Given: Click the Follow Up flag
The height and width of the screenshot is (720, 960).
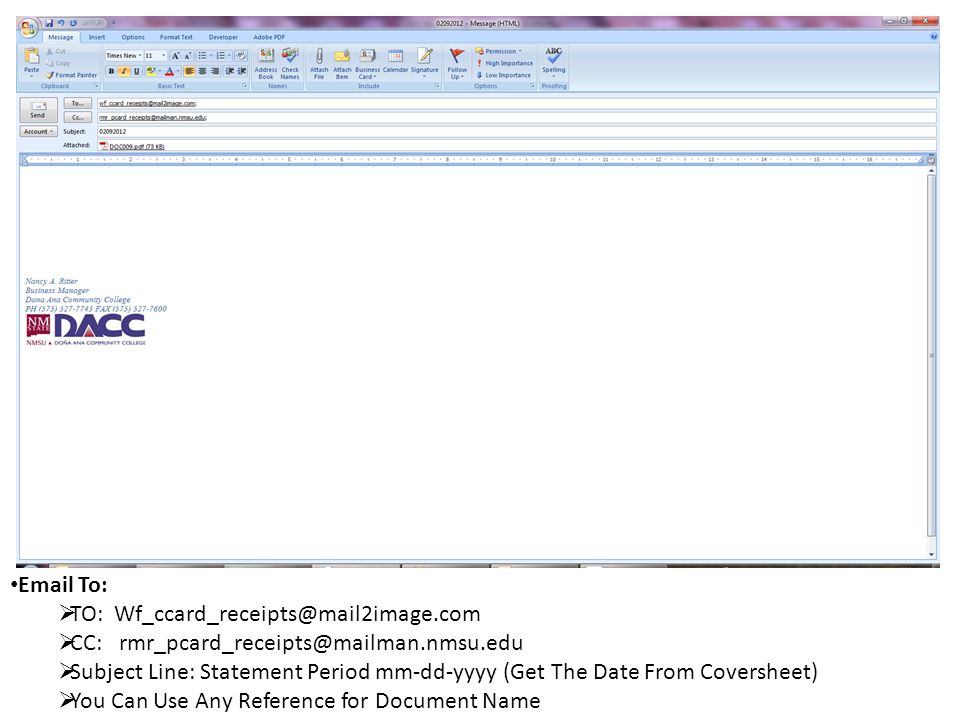Looking at the screenshot, I should coord(457,64).
